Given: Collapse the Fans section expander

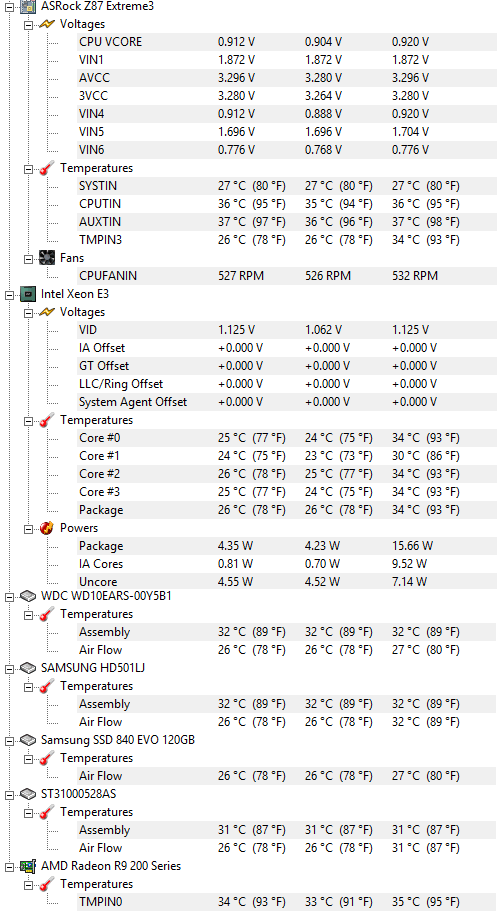Looking at the screenshot, I should [28, 258].
